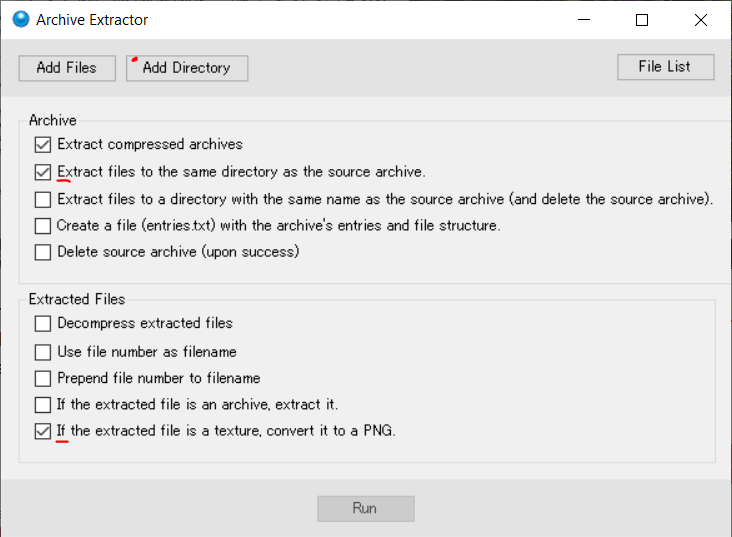Viewport: 732px width, 537px height.
Task: Enable Decompress extracted files
Action: coord(43,324)
